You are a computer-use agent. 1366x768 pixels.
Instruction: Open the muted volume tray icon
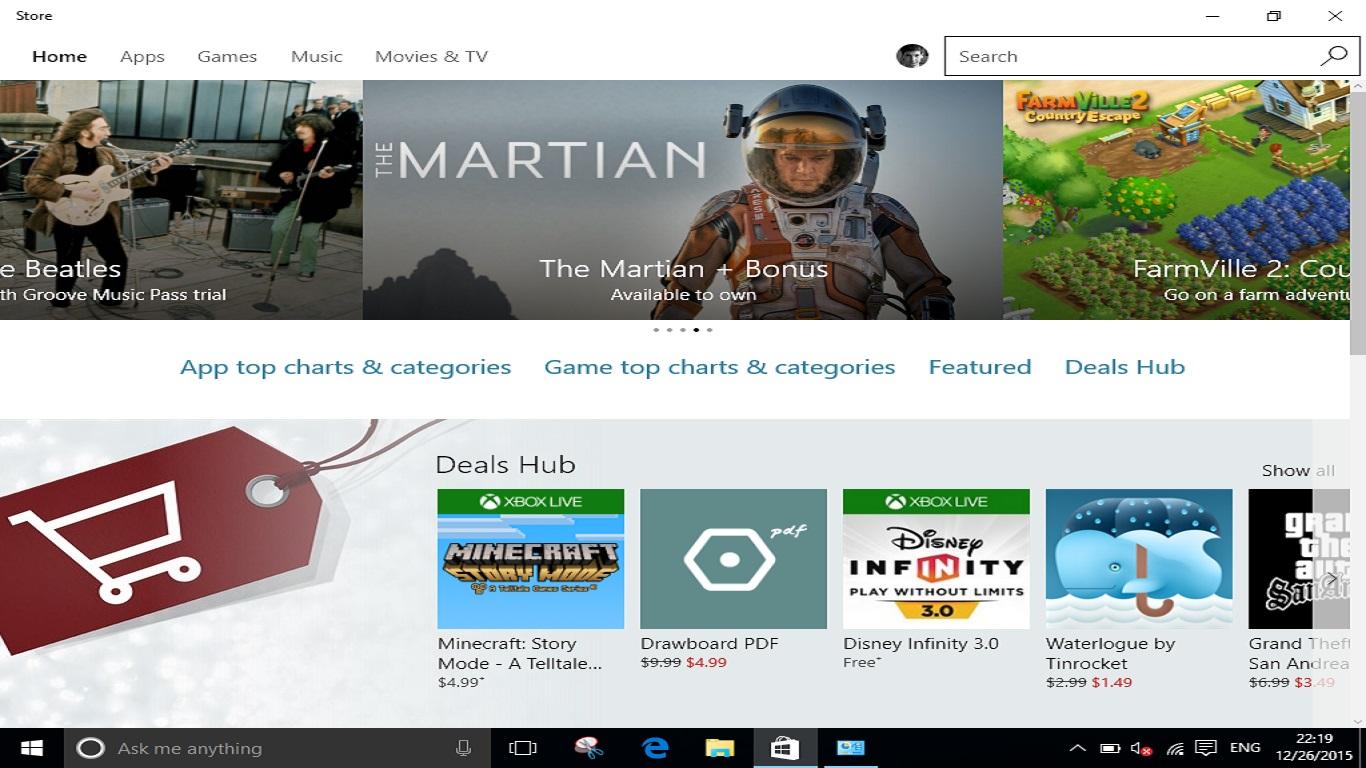(1141, 748)
